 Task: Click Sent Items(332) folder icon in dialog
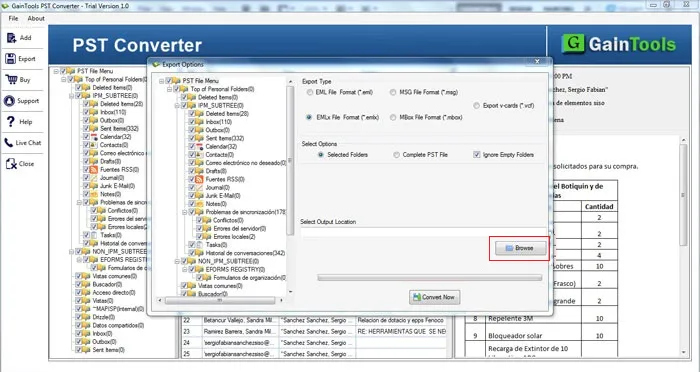pos(200,138)
